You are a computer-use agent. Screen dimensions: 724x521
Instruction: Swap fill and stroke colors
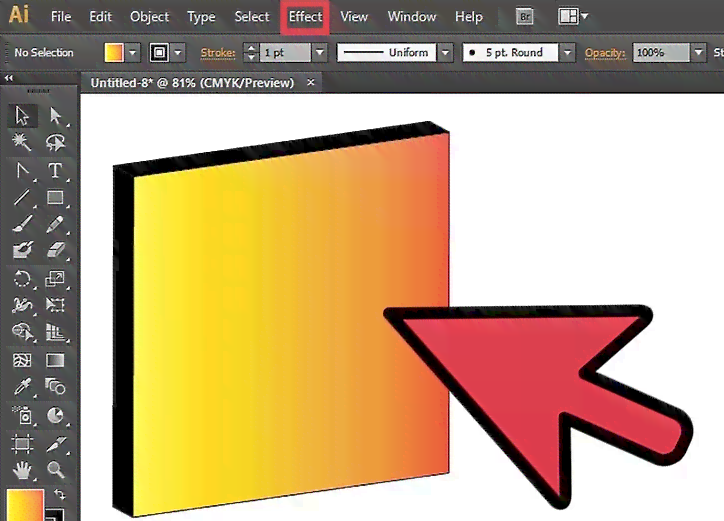pos(60,495)
